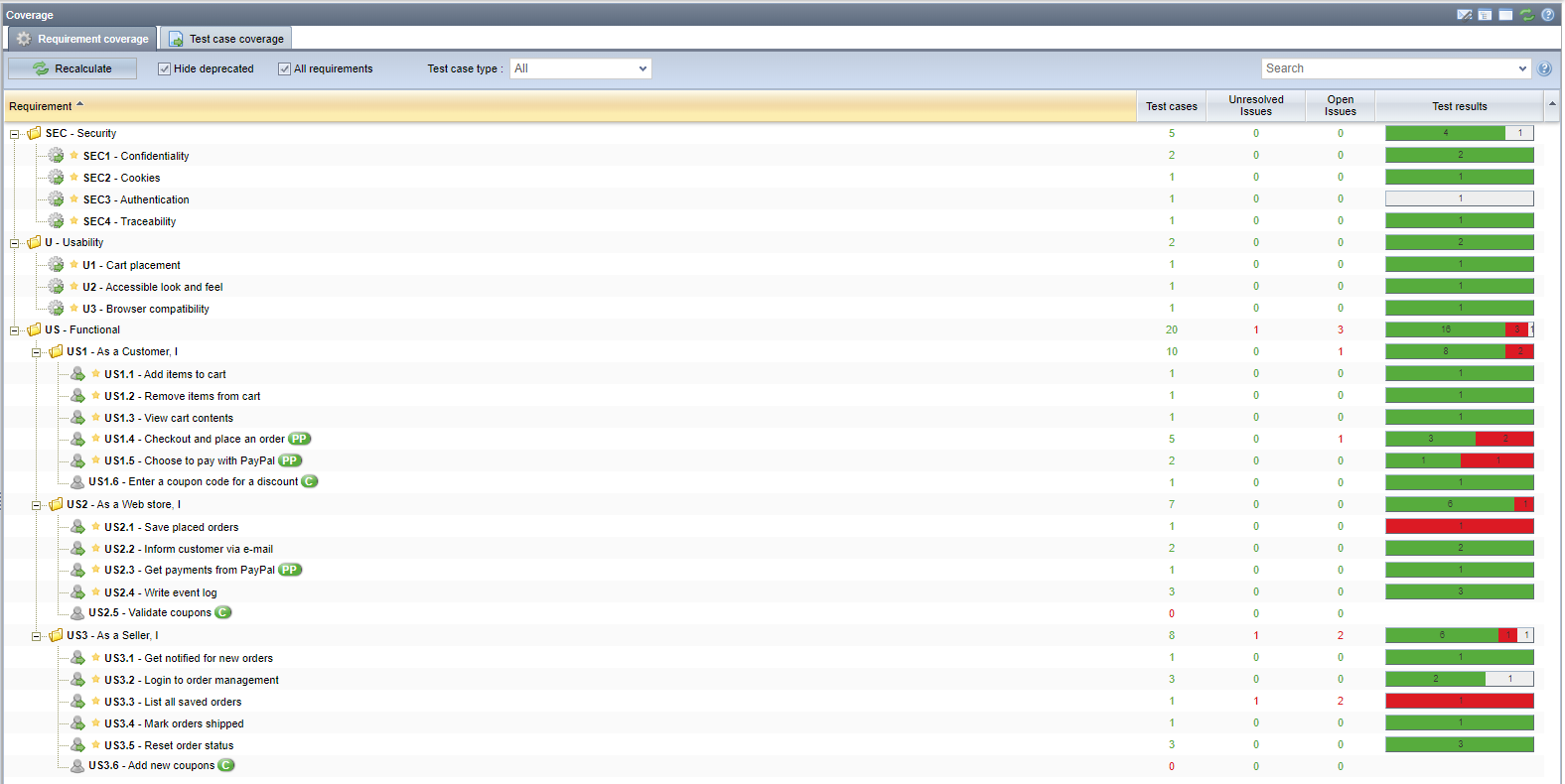Collapse the U - Usability folder
Screen dimensions: 1565x784
(x=14, y=243)
